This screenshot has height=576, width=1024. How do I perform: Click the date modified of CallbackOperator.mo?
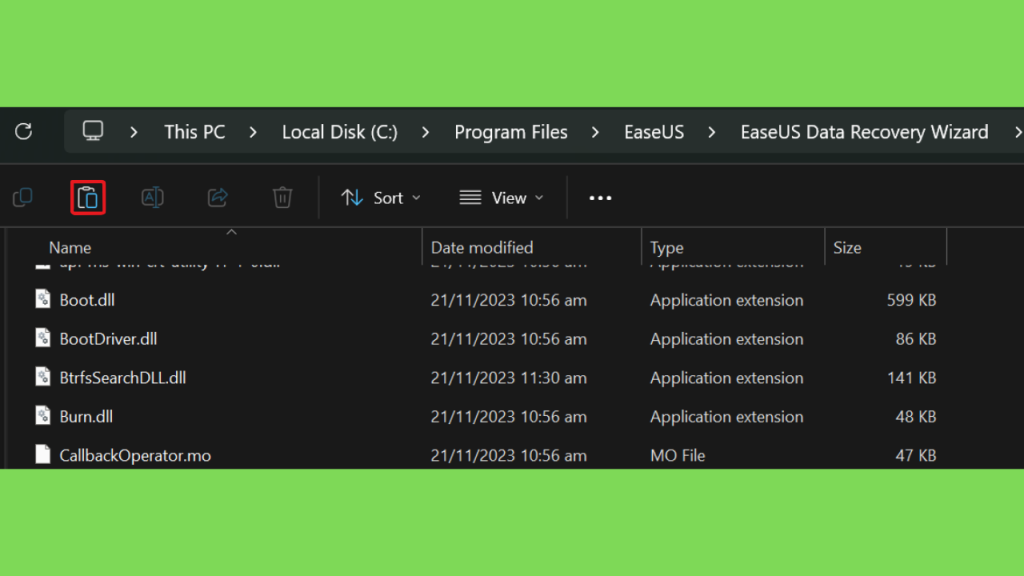tap(508, 455)
